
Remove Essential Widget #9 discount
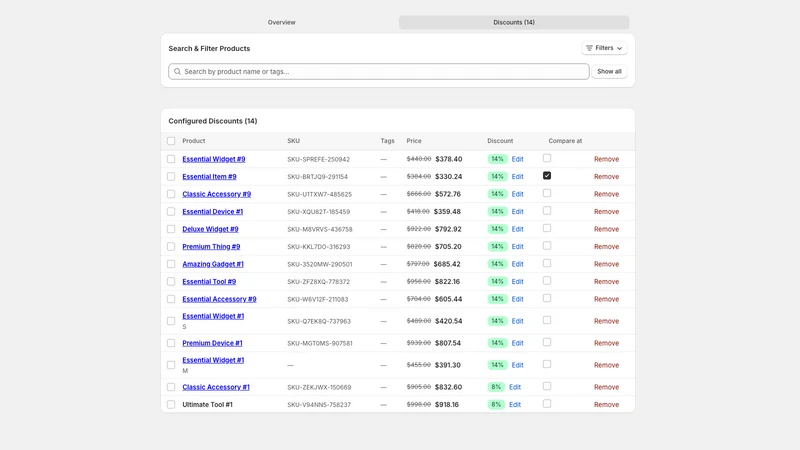pos(606,159)
